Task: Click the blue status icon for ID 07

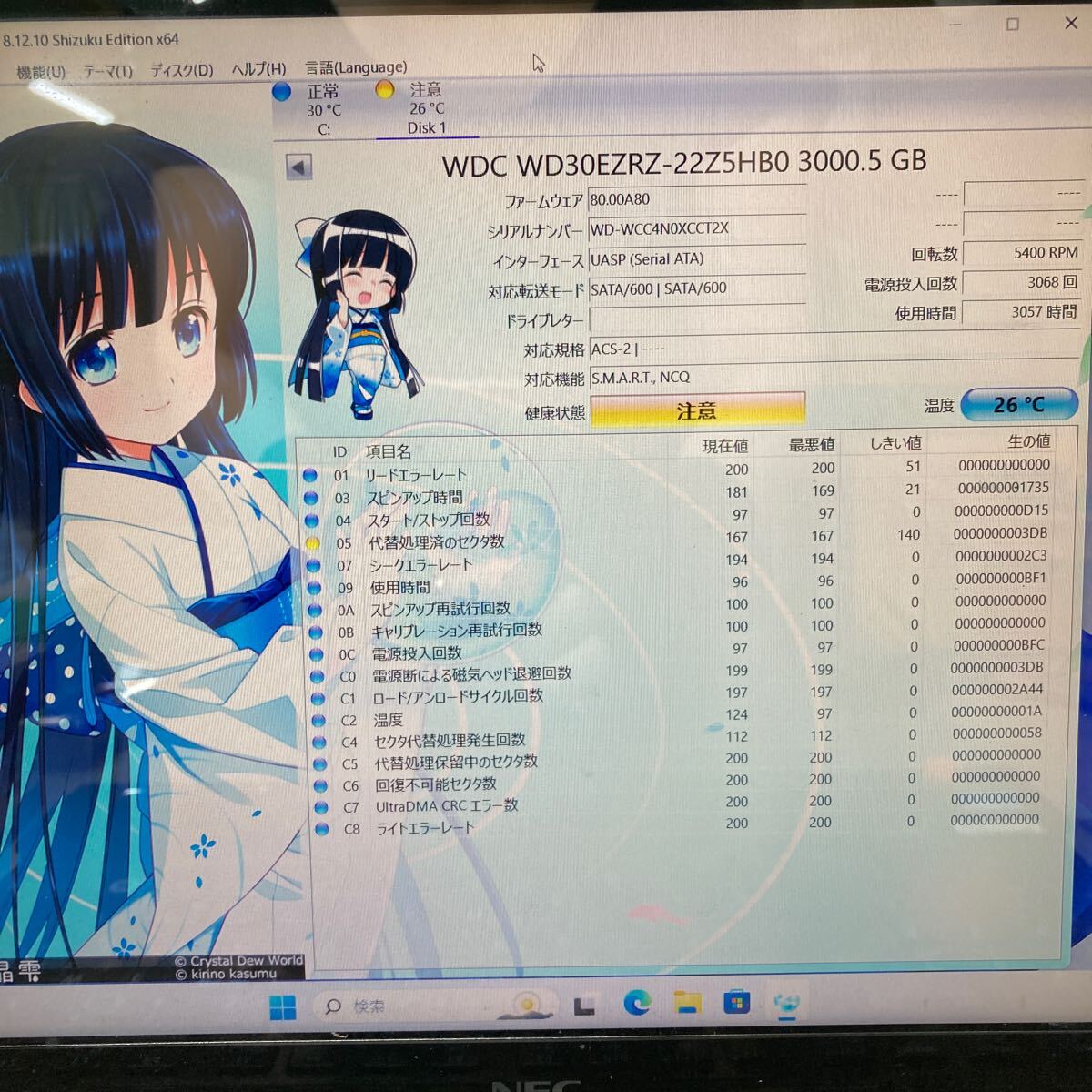Action: (314, 565)
